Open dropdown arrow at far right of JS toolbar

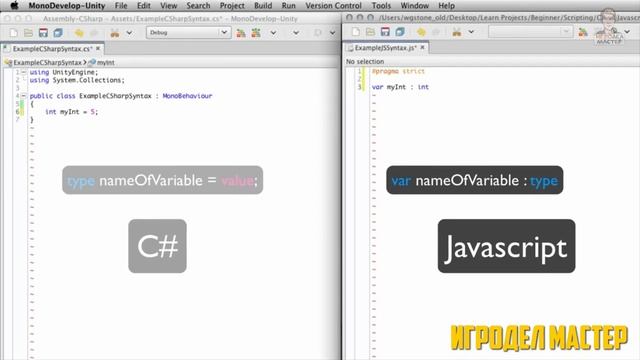pyautogui.click(x=627, y=32)
